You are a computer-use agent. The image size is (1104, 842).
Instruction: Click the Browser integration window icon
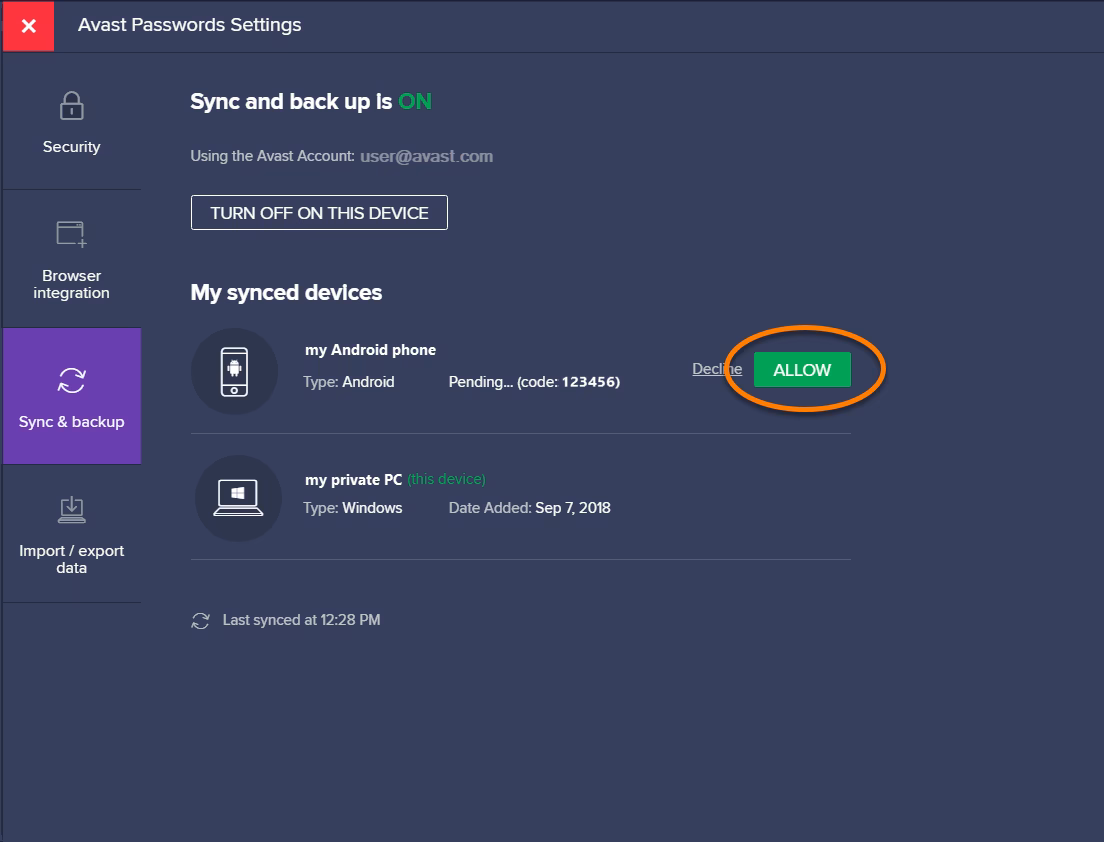71,234
